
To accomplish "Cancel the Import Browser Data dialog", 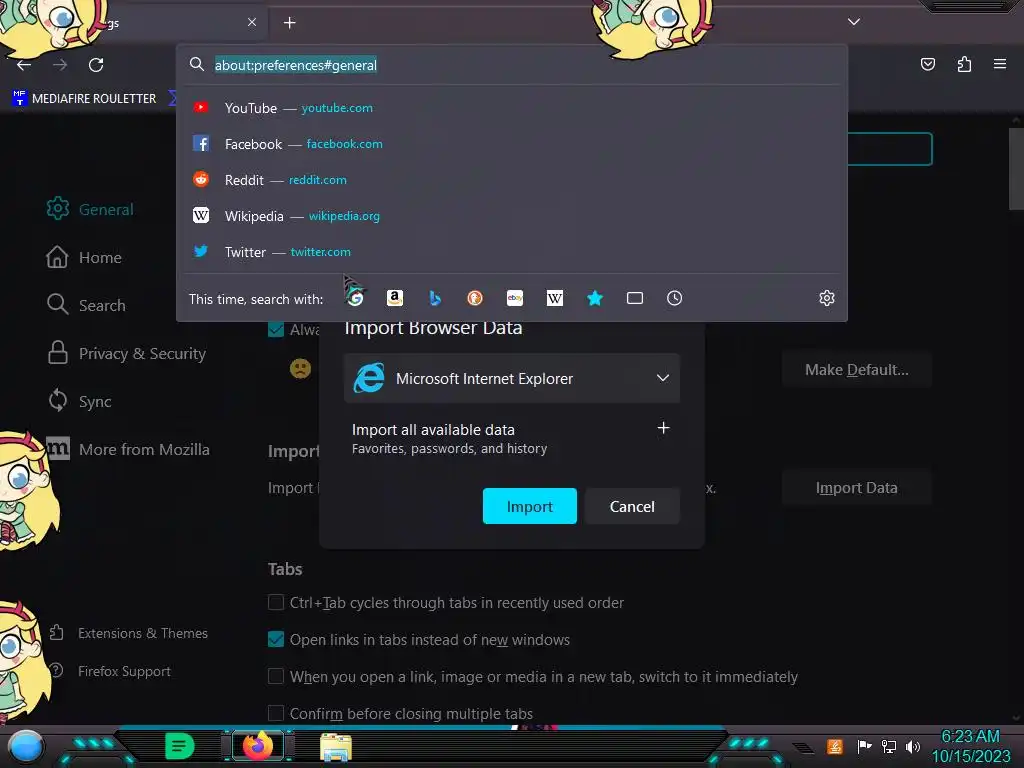I will click(632, 506).
